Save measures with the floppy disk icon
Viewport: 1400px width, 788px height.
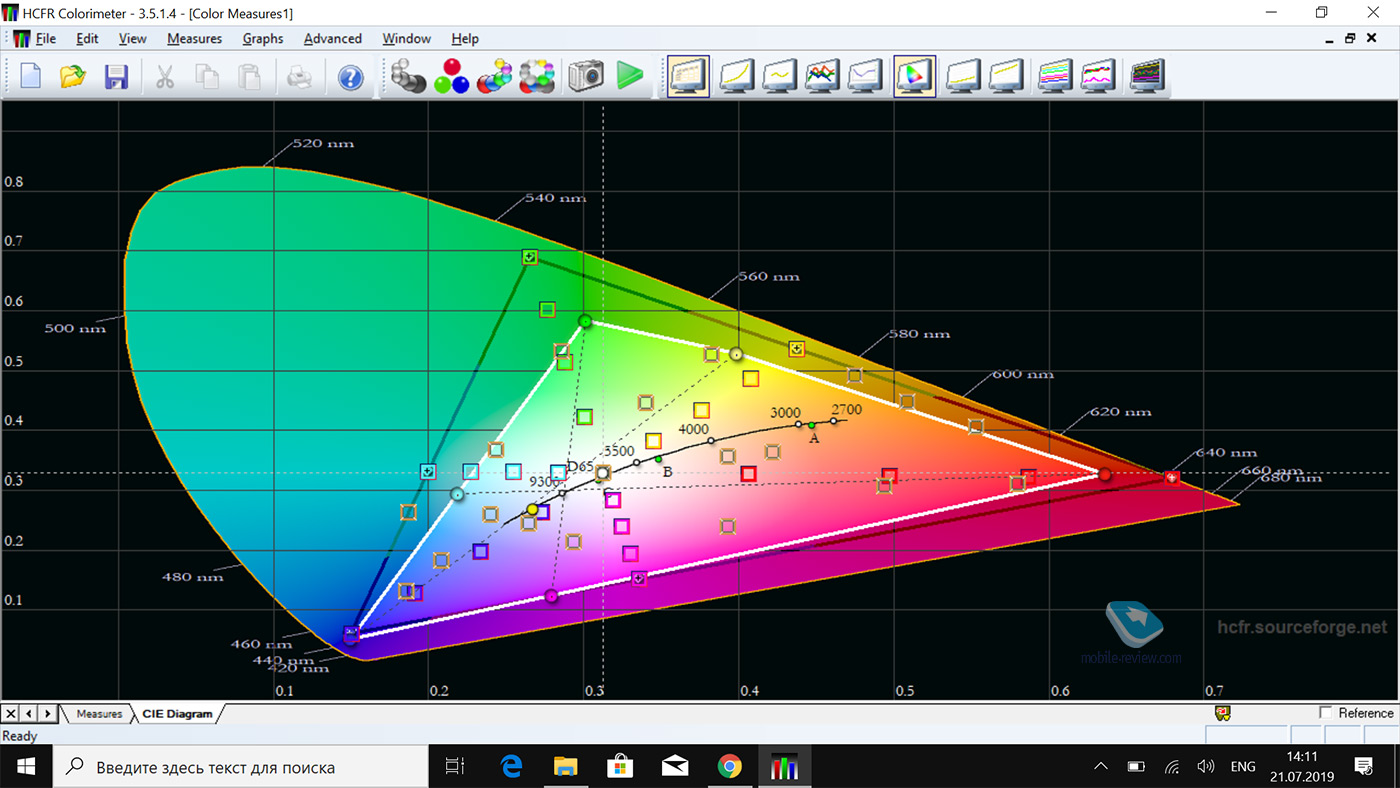pos(117,77)
